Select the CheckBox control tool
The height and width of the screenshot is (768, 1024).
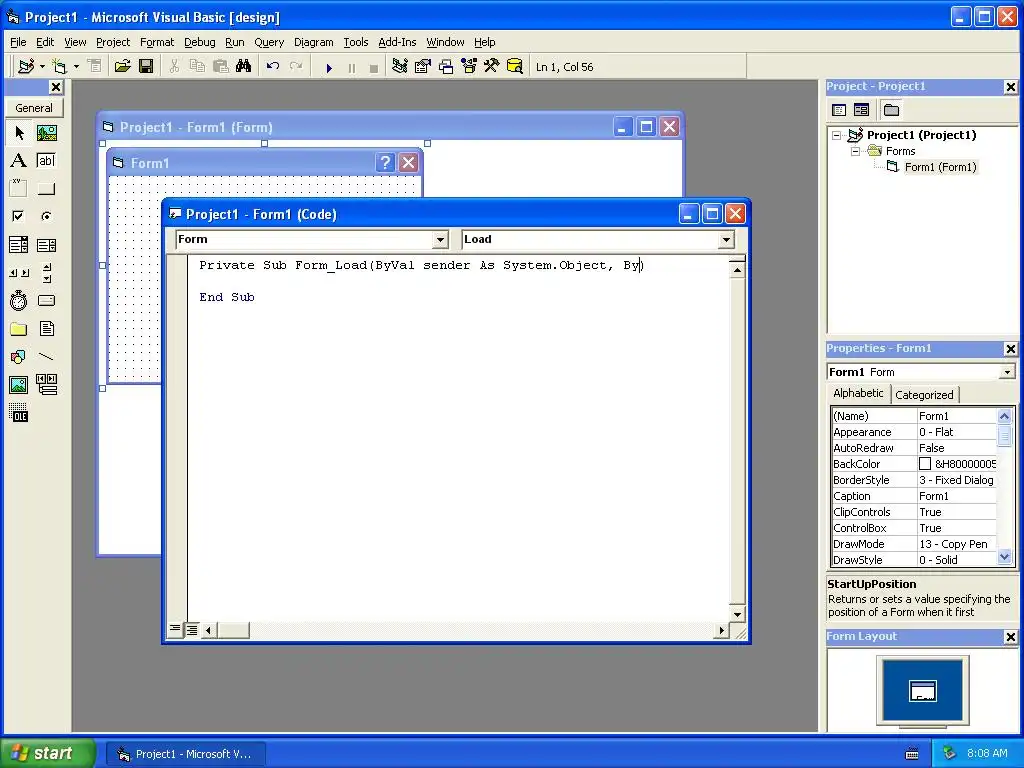(x=19, y=216)
